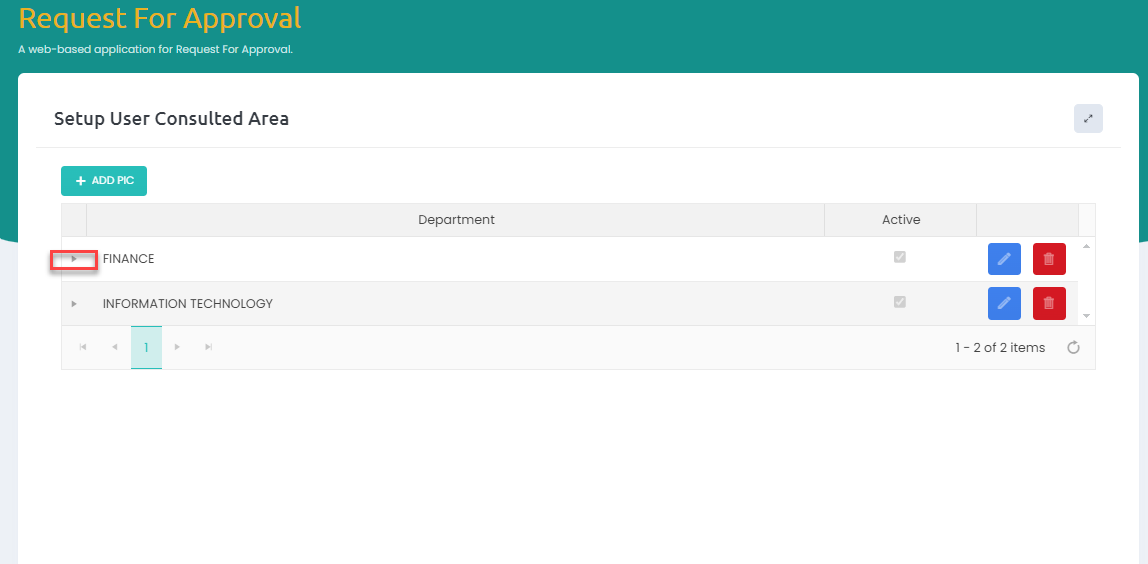This screenshot has width=1148, height=564.
Task: Toggle the Active checkbox for INFORMATION TECHNOLOGY
Action: [900, 302]
